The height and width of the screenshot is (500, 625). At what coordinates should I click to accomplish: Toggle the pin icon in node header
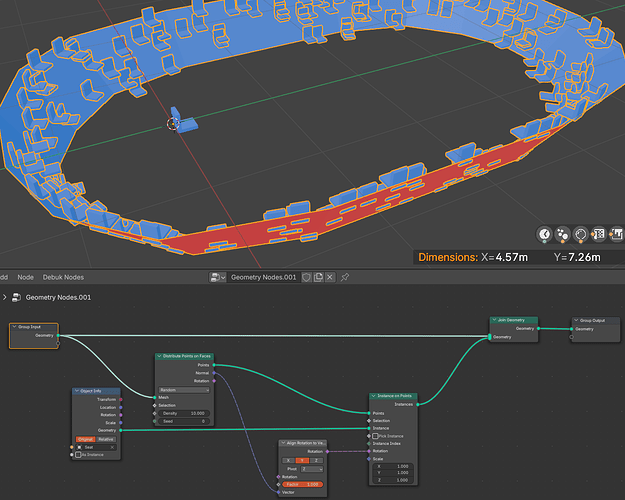(x=345, y=277)
